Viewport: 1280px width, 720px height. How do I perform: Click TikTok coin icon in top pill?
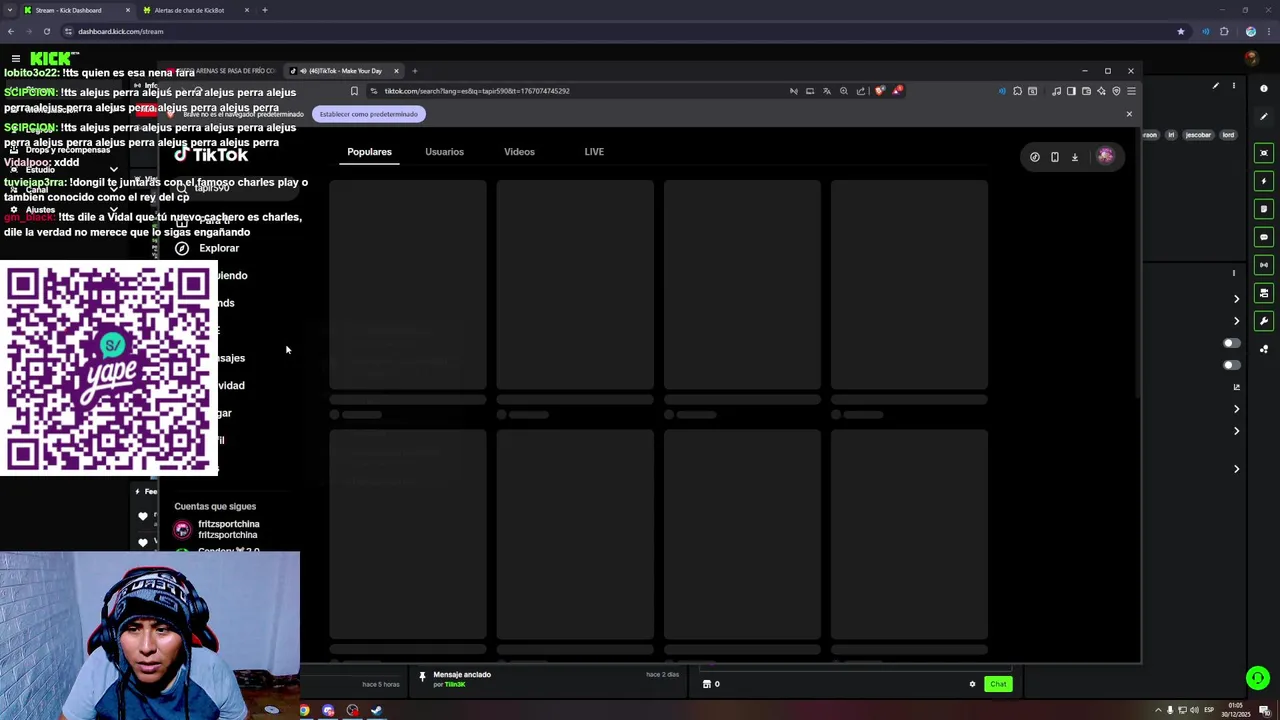[1035, 157]
